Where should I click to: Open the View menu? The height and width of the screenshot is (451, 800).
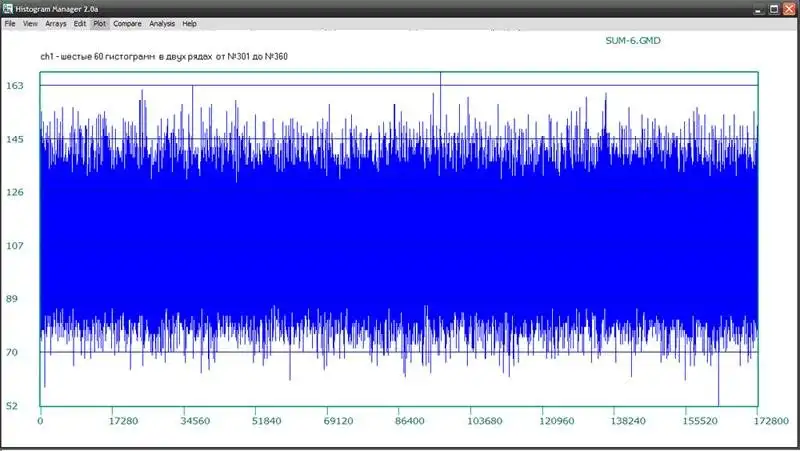point(30,23)
